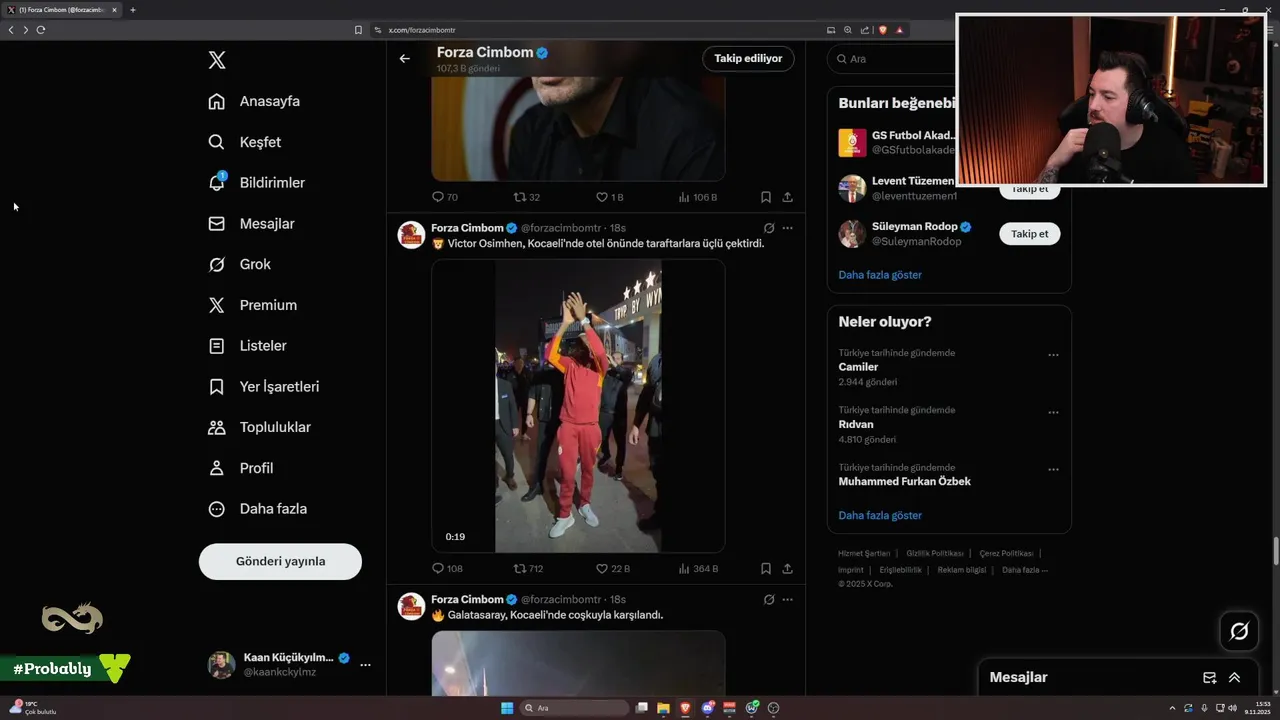Open the Rıdvan trending topic

tap(948, 424)
